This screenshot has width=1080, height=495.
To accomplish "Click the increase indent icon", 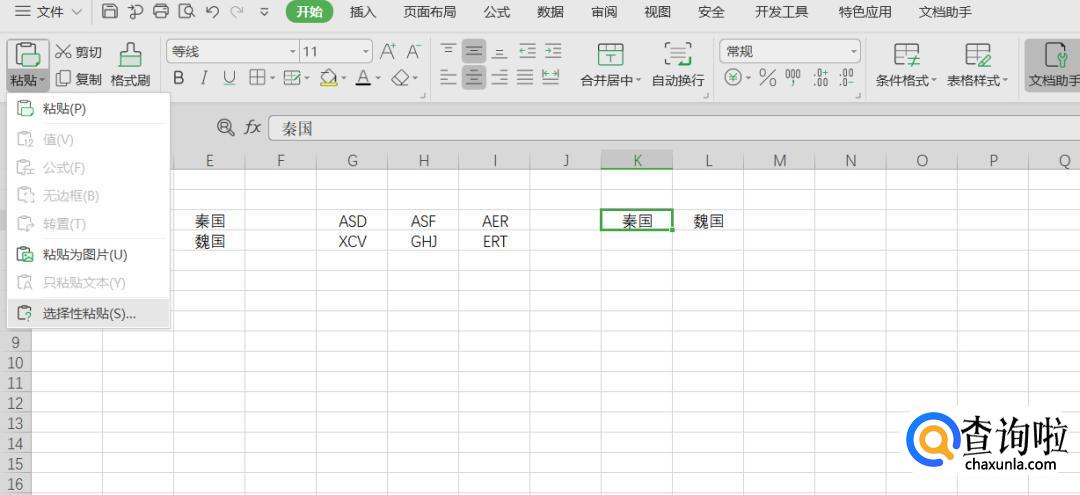I will click(x=552, y=51).
